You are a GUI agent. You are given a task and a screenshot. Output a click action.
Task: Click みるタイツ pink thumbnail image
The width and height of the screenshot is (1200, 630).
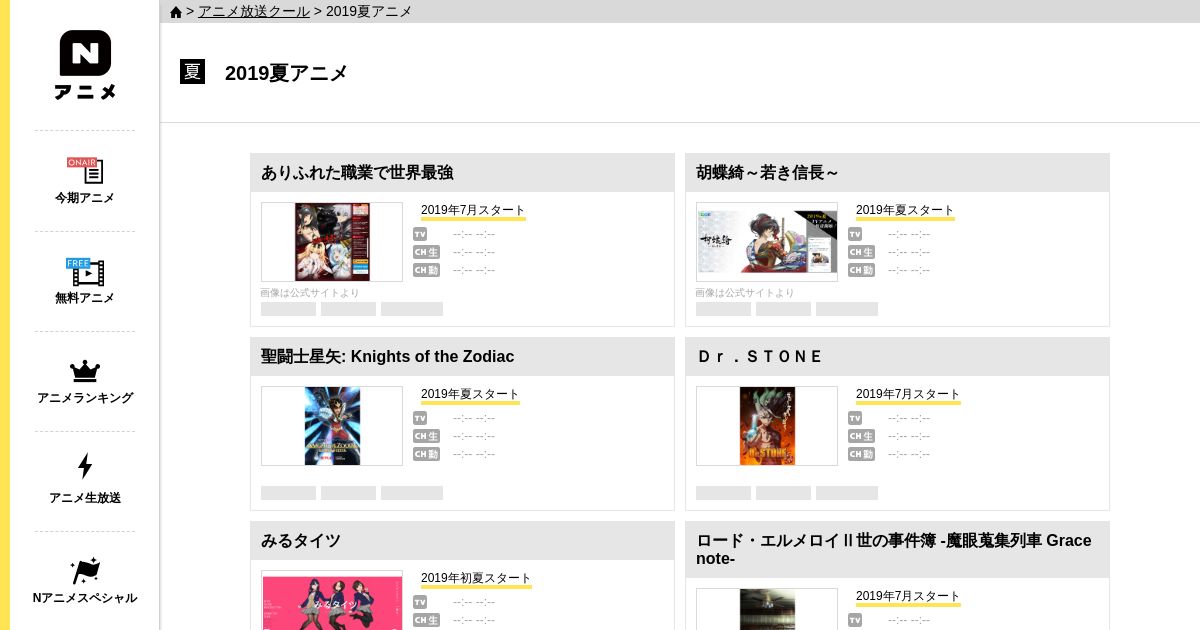(x=332, y=601)
